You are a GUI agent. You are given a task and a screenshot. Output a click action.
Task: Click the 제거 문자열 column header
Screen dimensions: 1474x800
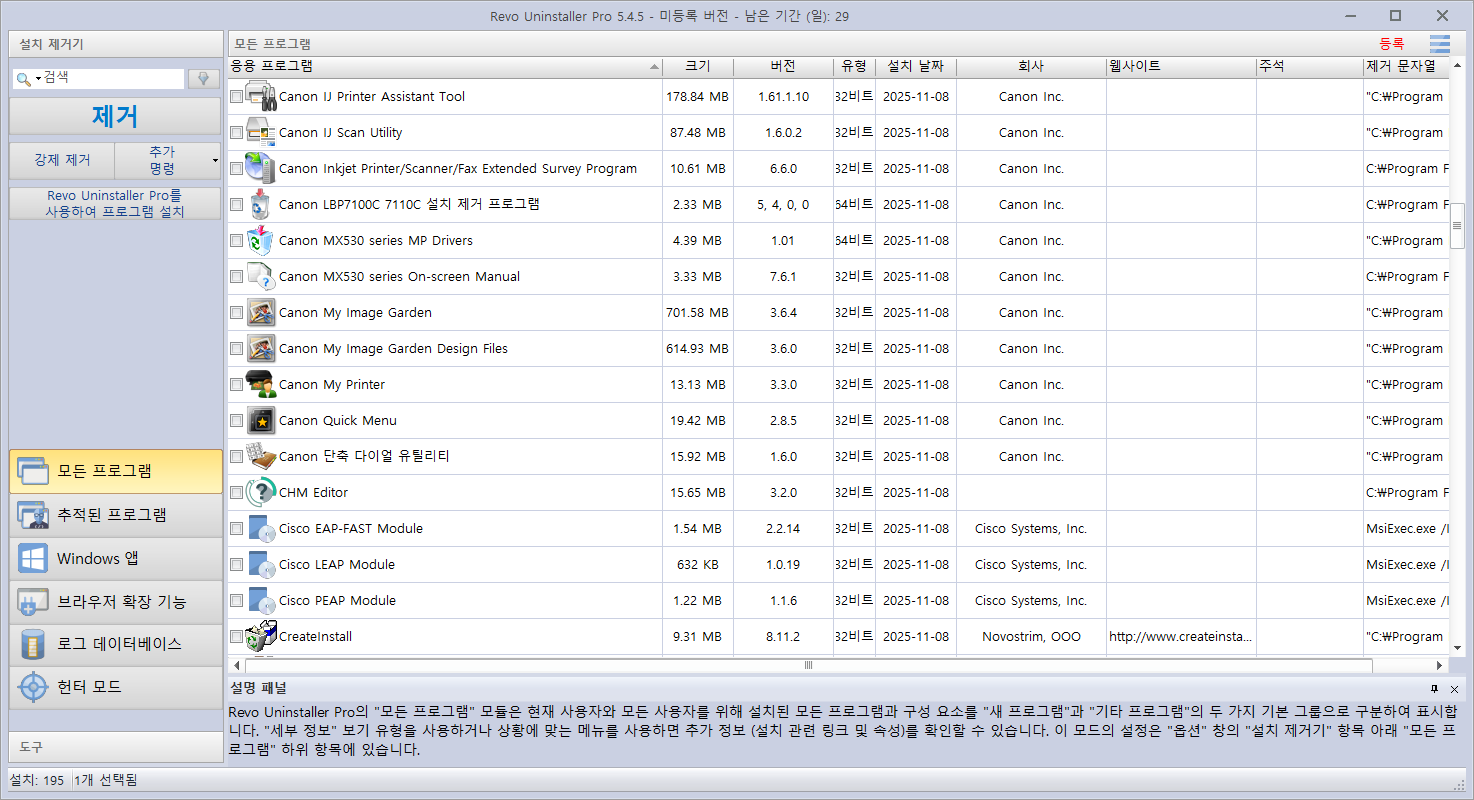pyautogui.click(x=1406, y=67)
